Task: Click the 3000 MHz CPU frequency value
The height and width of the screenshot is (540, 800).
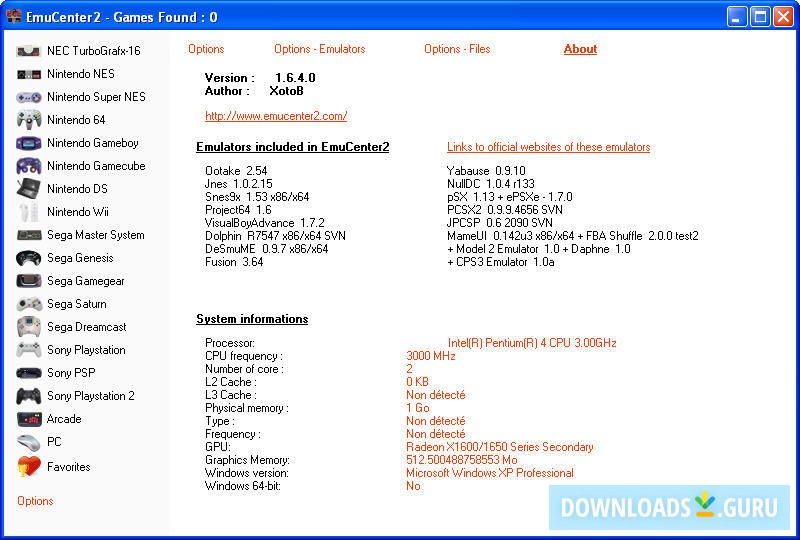Action: tap(431, 356)
